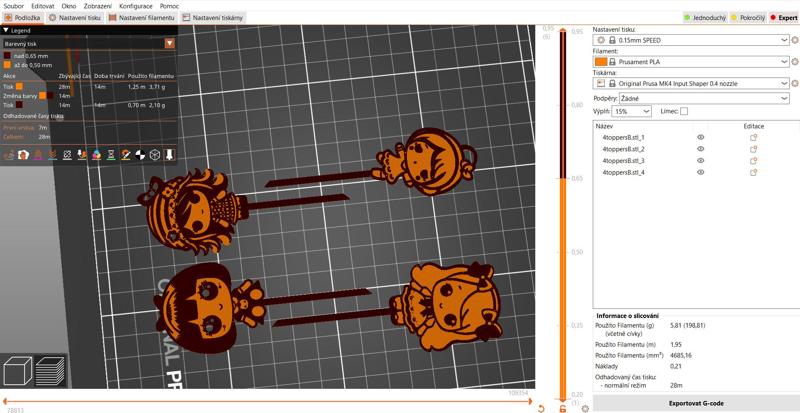Collapse the Legend panel triangle
Image resolution: width=800 pixels, height=413 pixels.
pyautogui.click(x=6, y=31)
